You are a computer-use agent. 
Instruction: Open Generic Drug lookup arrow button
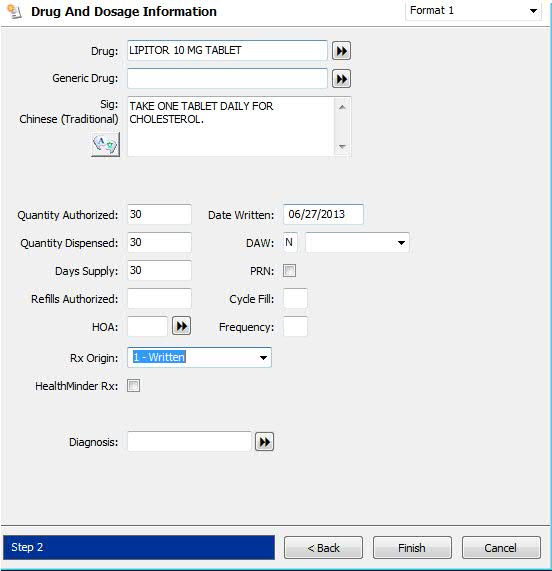coord(341,79)
